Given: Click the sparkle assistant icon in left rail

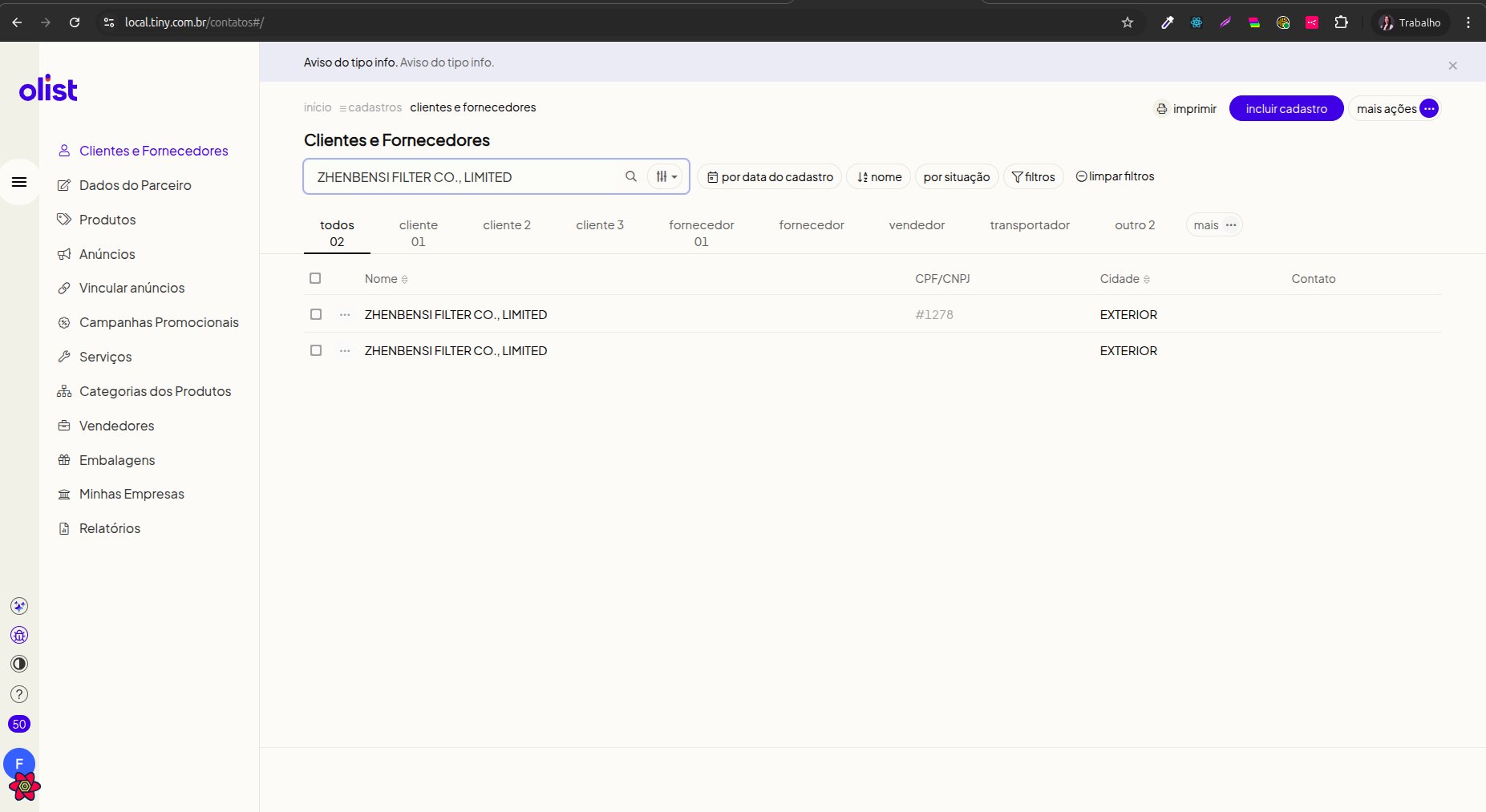Looking at the screenshot, I should 19,606.
